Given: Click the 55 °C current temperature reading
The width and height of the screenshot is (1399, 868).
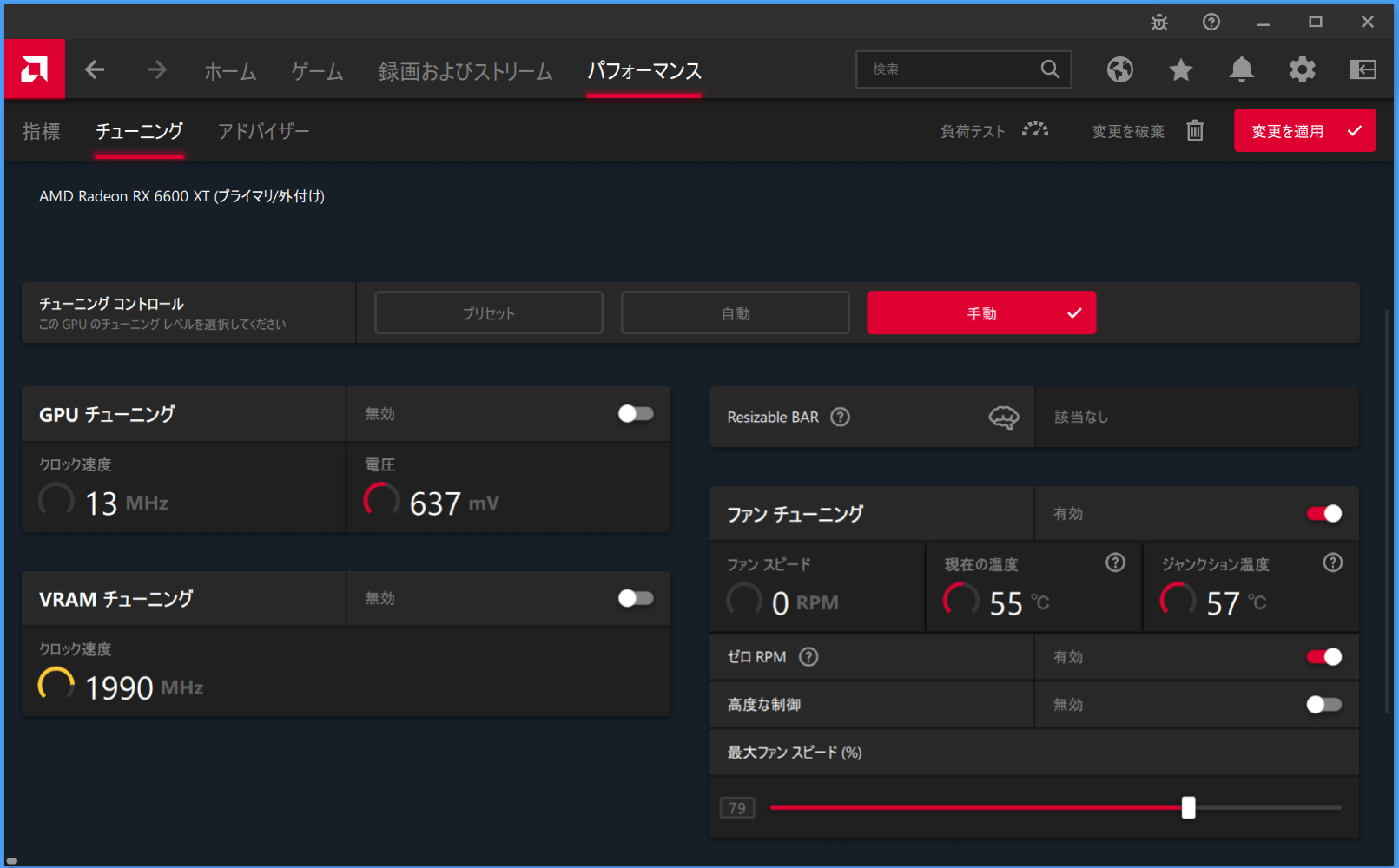Looking at the screenshot, I should [1020, 602].
